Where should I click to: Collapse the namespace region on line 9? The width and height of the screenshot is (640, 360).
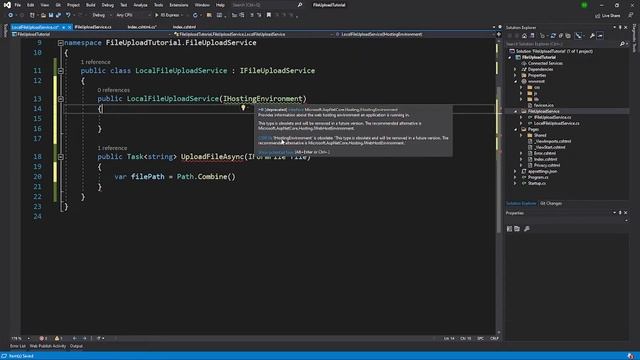pyautogui.click(x=60, y=43)
